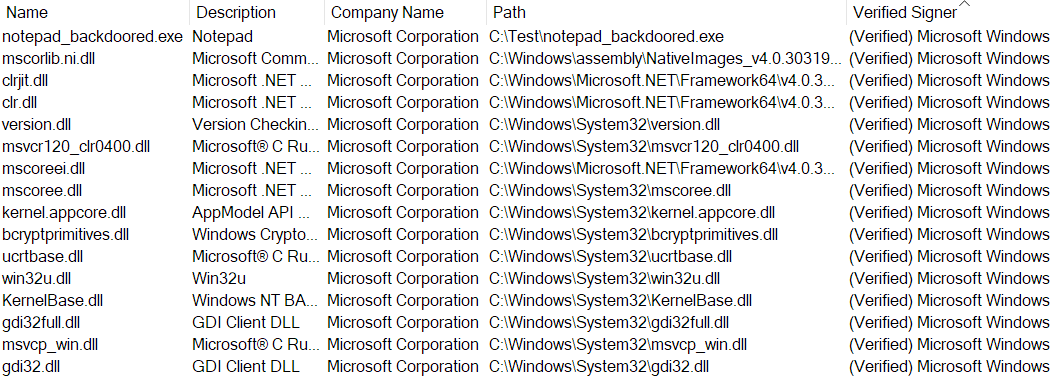The image size is (1055, 377).
Task: Select the win32u.dll row
Action: point(528,279)
